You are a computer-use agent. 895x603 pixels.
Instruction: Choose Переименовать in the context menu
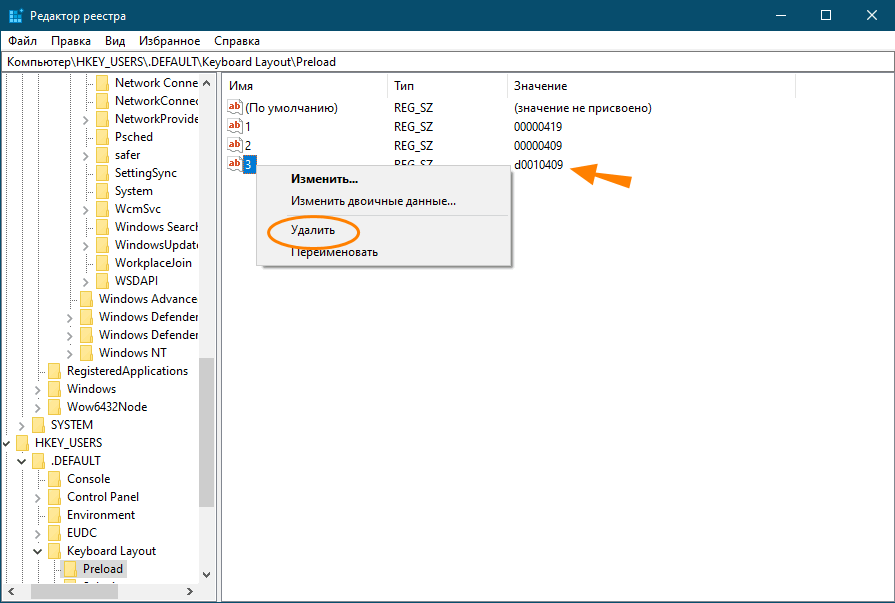coord(334,252)
